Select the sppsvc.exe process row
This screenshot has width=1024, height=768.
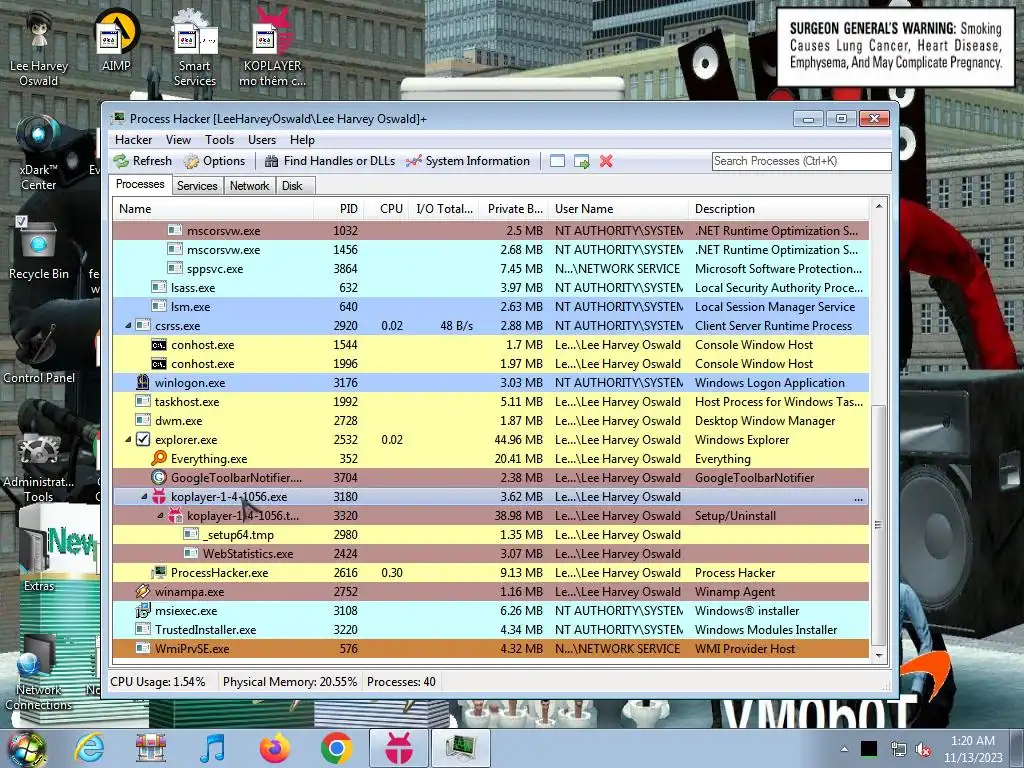click(x=490, y=268)
